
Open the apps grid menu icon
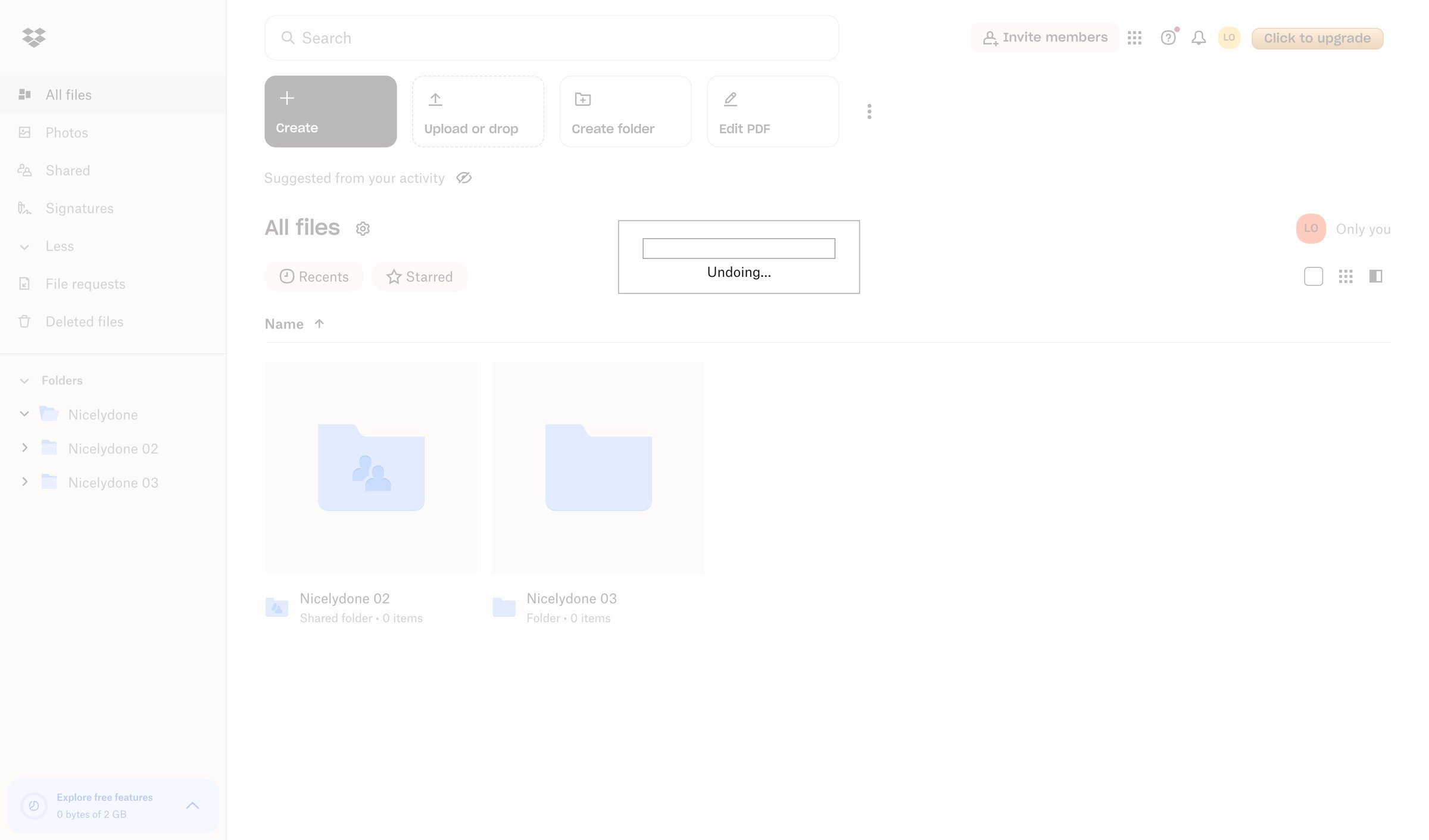[1134, 38]
